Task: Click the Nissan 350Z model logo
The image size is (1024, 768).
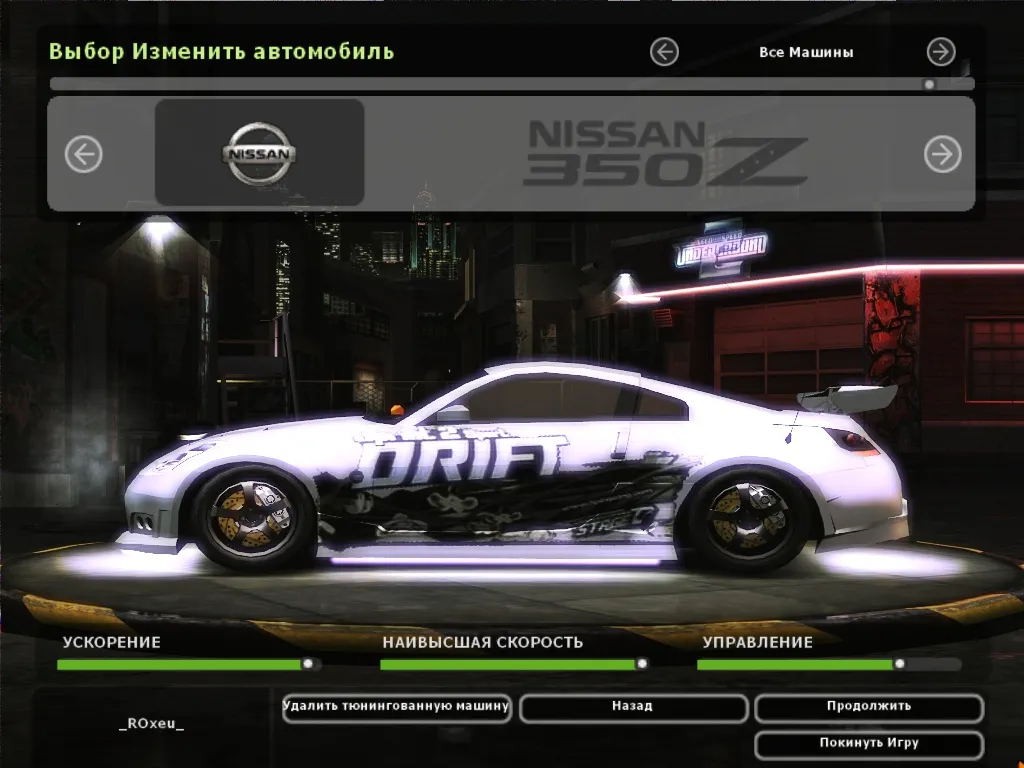Action: [665, 153]
